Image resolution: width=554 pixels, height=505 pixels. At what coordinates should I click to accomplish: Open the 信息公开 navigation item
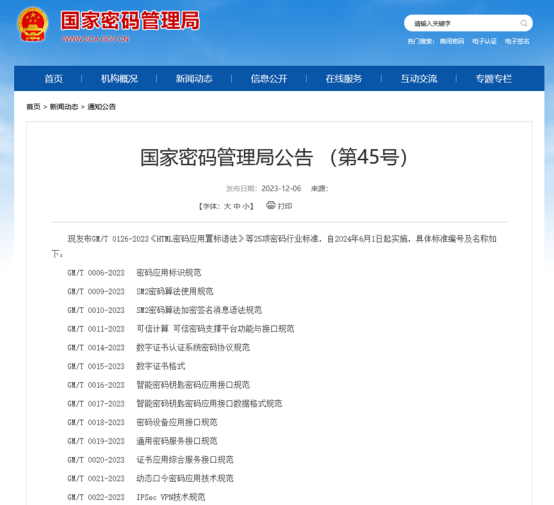(269, 78)
